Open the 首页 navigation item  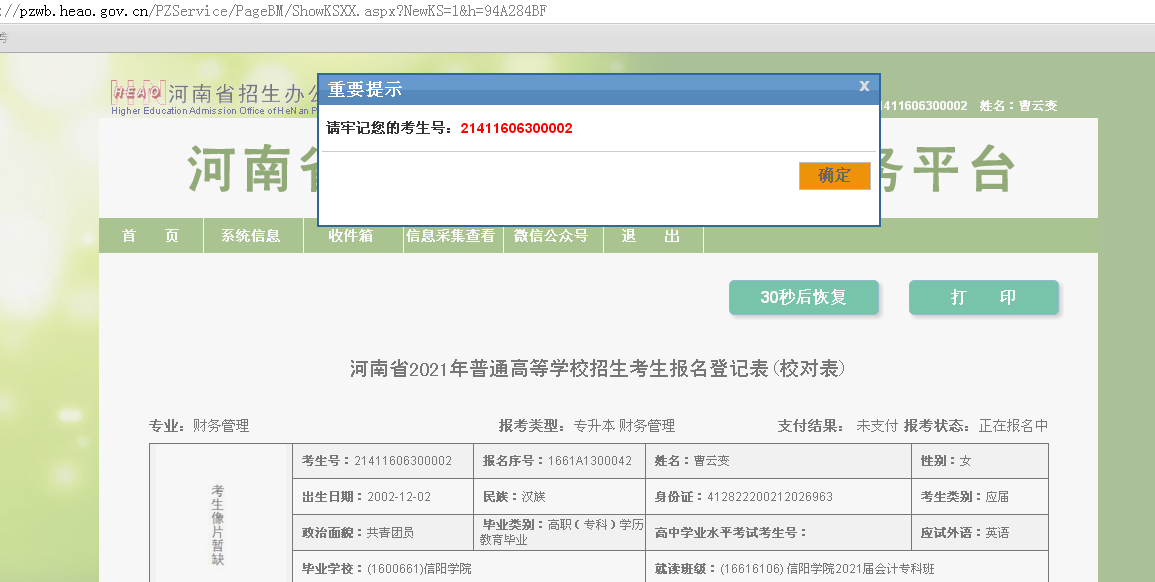[x=150, y=236]
